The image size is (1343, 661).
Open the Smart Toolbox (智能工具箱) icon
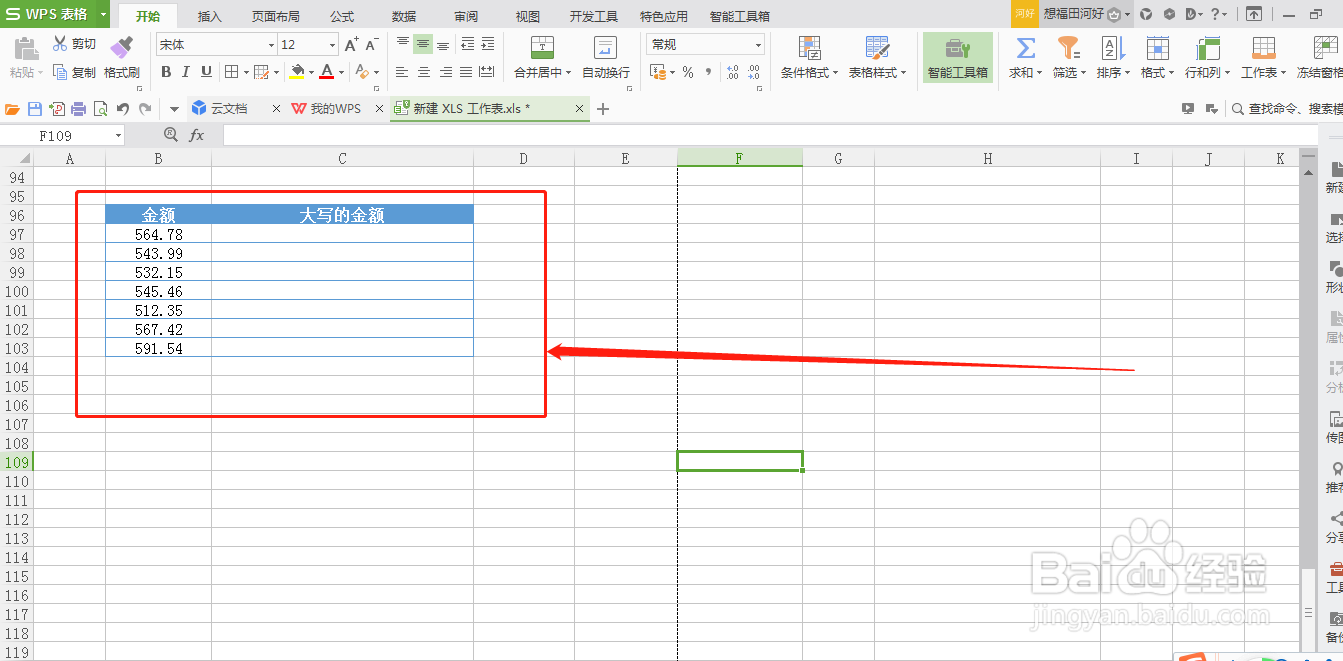click(x=957, y=47)
